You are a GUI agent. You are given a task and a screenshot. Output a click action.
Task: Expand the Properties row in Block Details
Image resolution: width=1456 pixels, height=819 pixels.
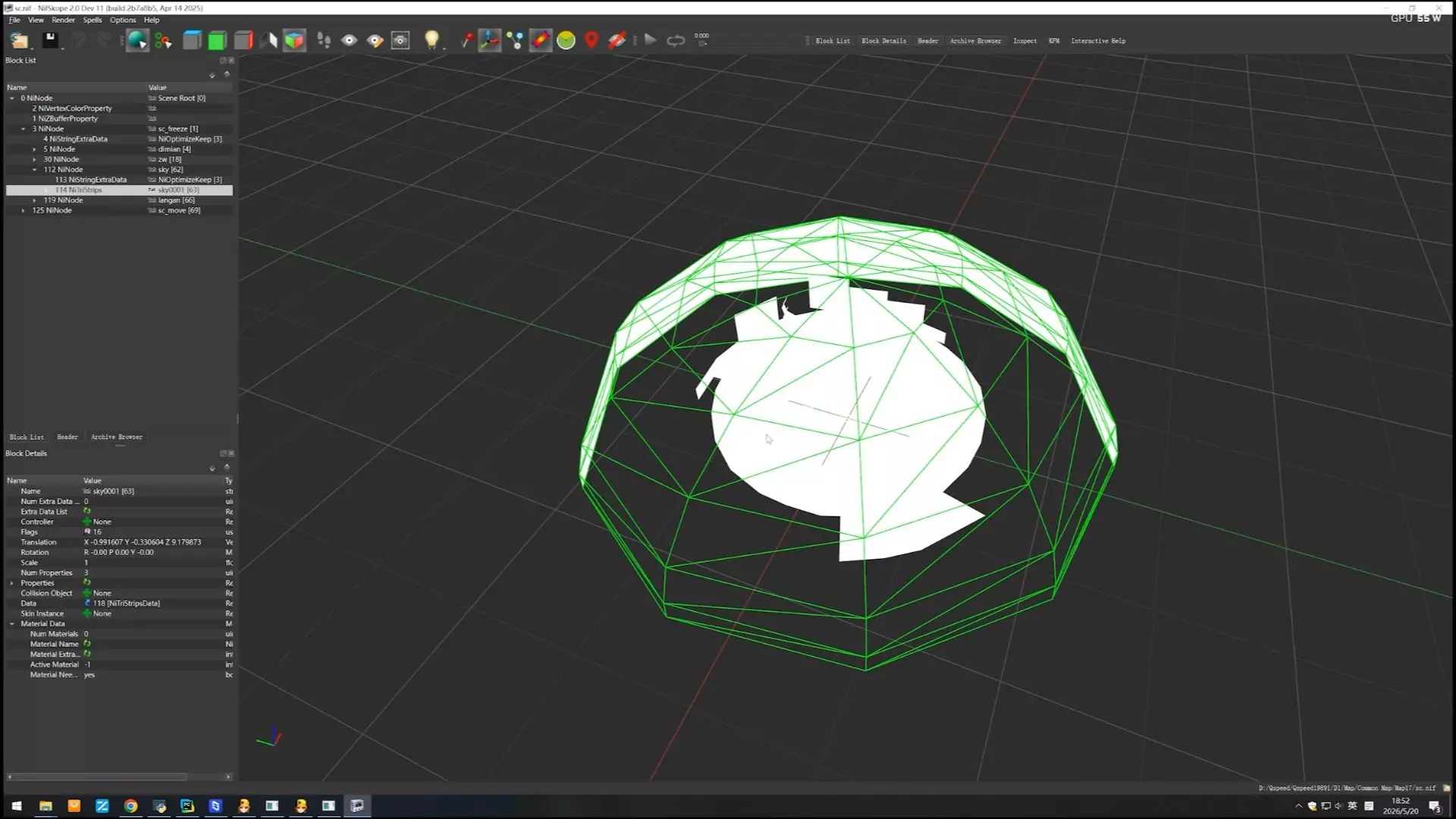coord(12,583)
